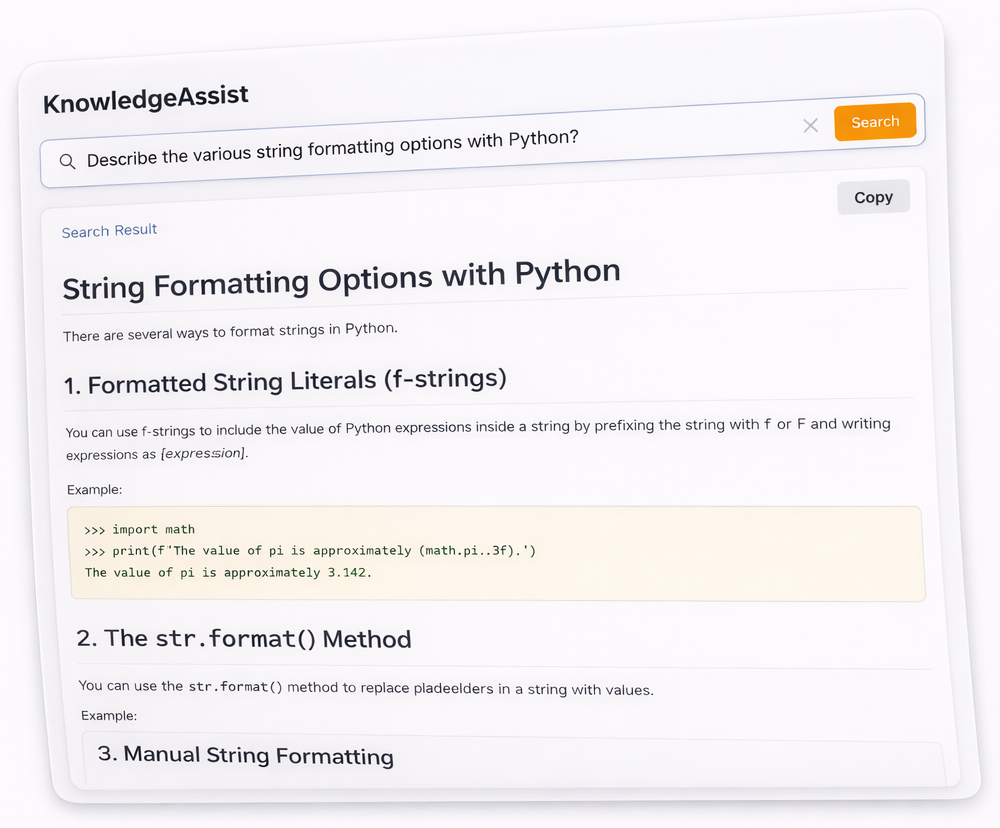Click the Formatted String Literals section heading
Screen dimensions: 1000x828
click(286, 382)
